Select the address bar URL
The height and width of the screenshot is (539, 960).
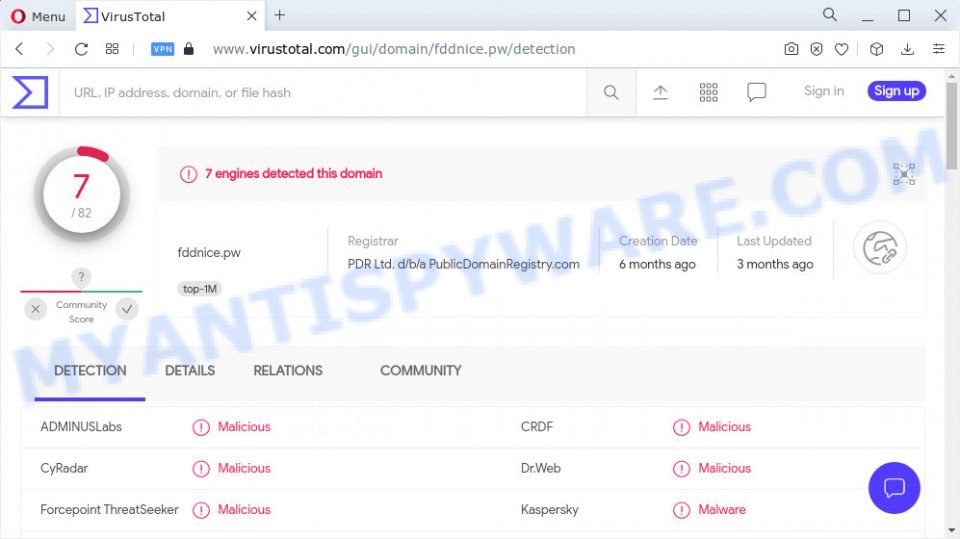394,49
